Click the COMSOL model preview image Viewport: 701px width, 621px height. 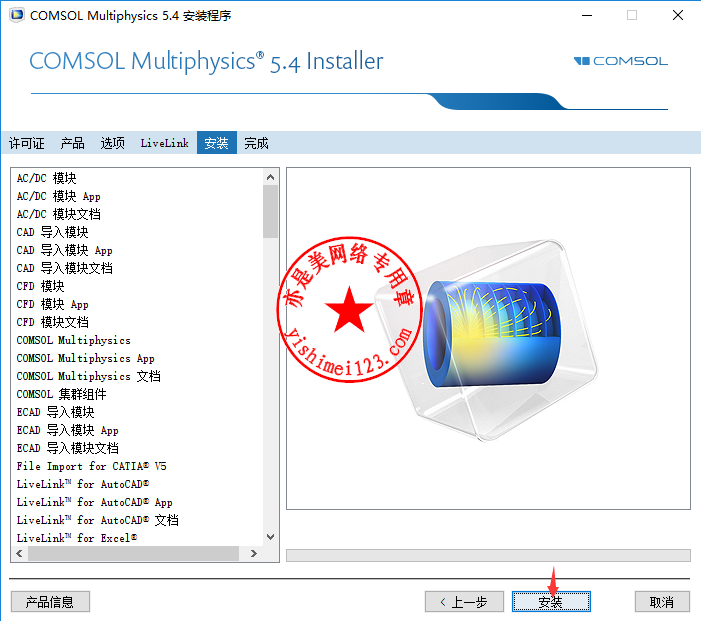tap(488, 338)
